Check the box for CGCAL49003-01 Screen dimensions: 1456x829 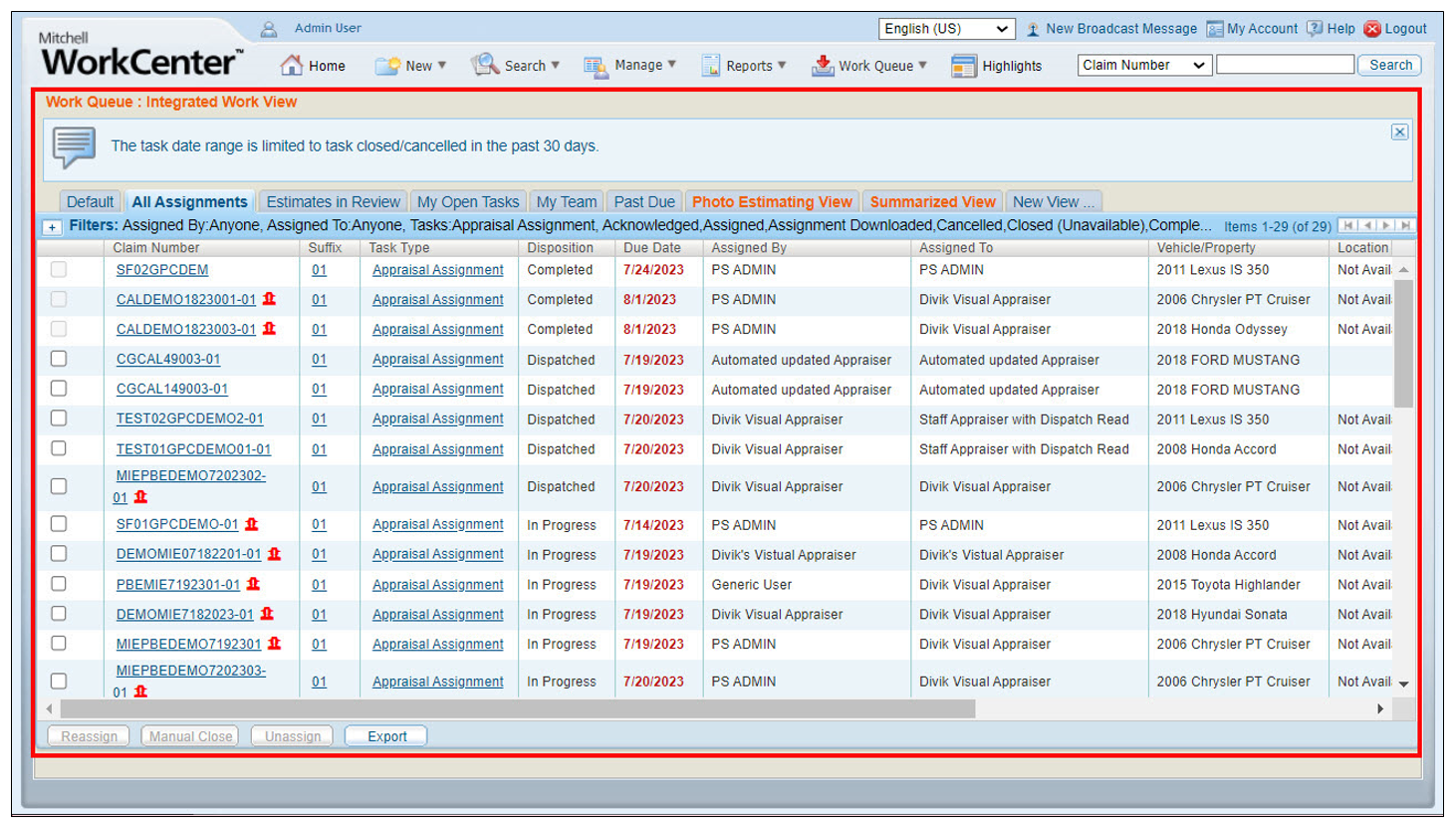coord(59,359)
